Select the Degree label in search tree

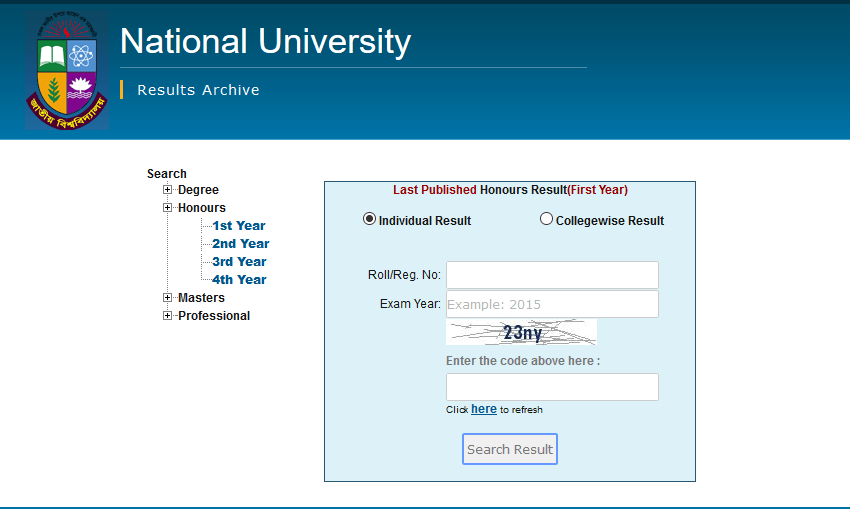coord(198,190)
